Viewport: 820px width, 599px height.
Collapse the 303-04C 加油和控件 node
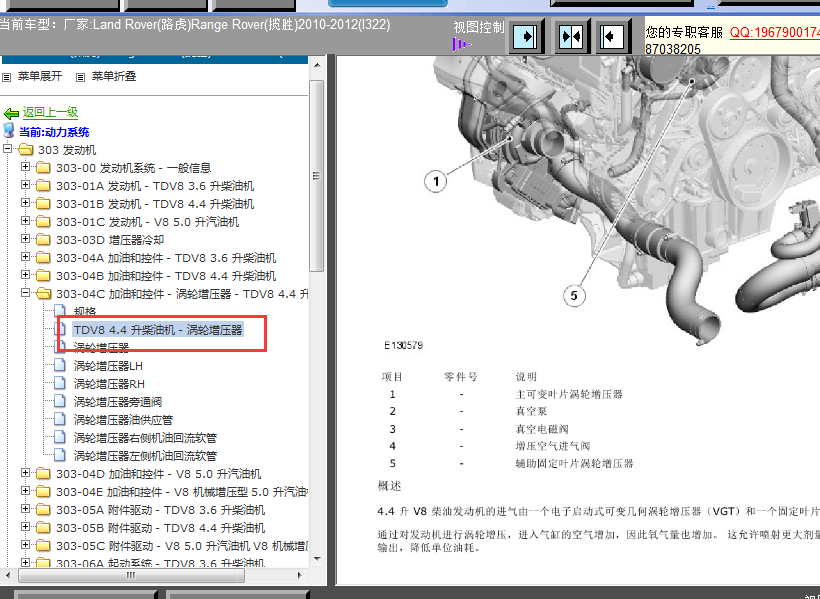[25, 292]
